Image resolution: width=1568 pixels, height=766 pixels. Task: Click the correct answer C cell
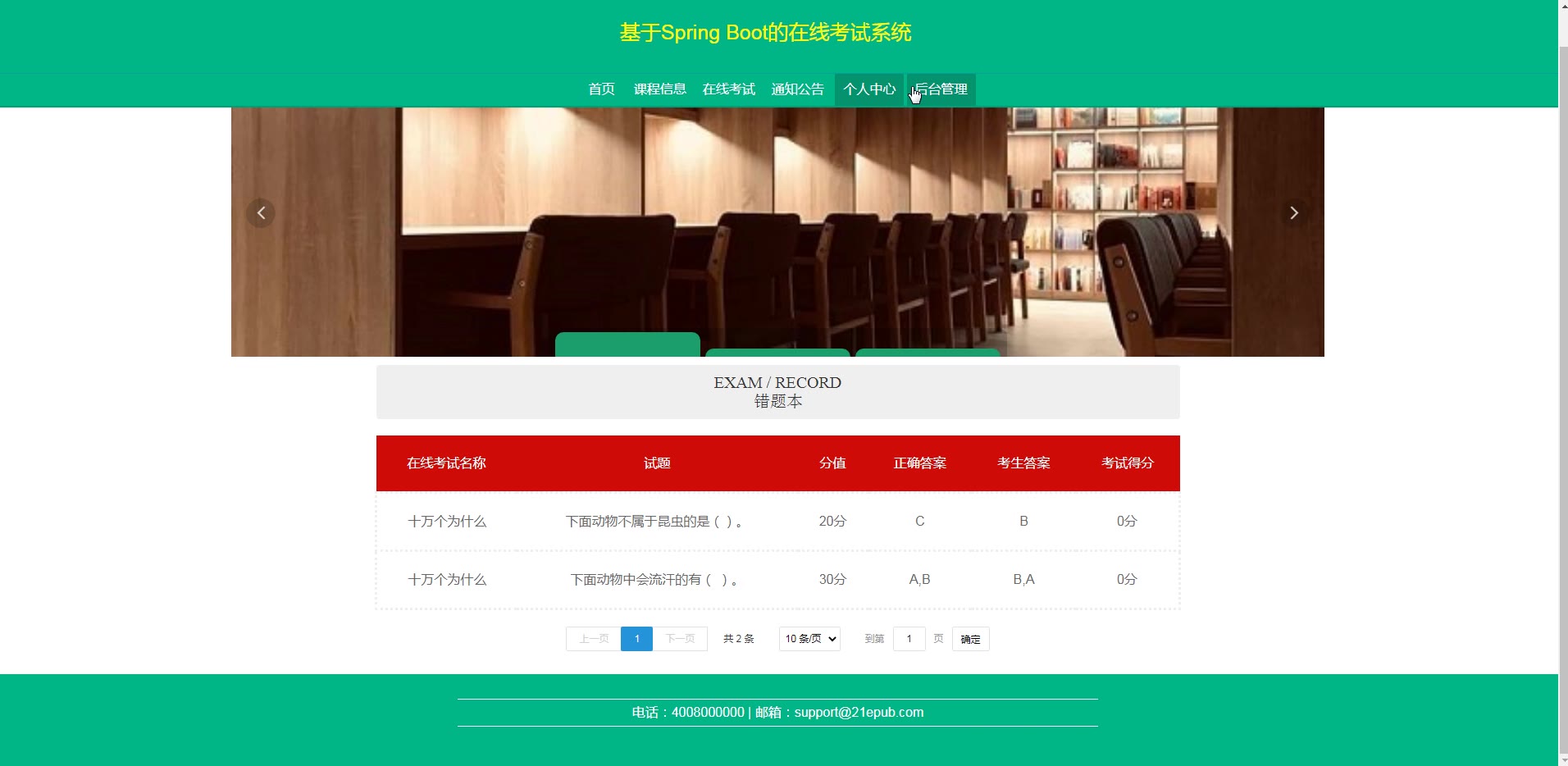(920, 522)
